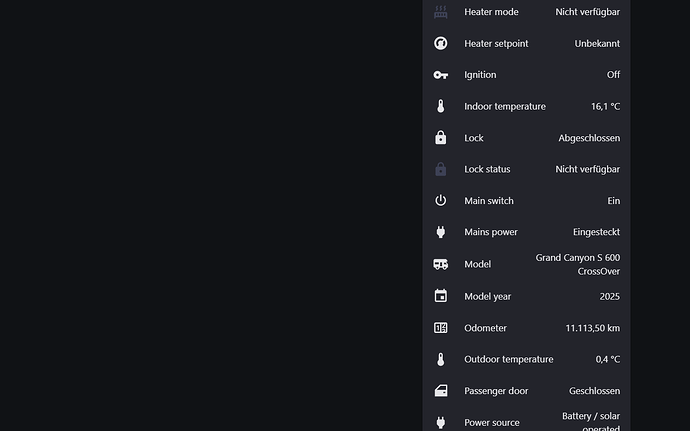Click the 0,4 °C outdoor temperature value
Screen dimensions: 690x431
pos(608,359)
